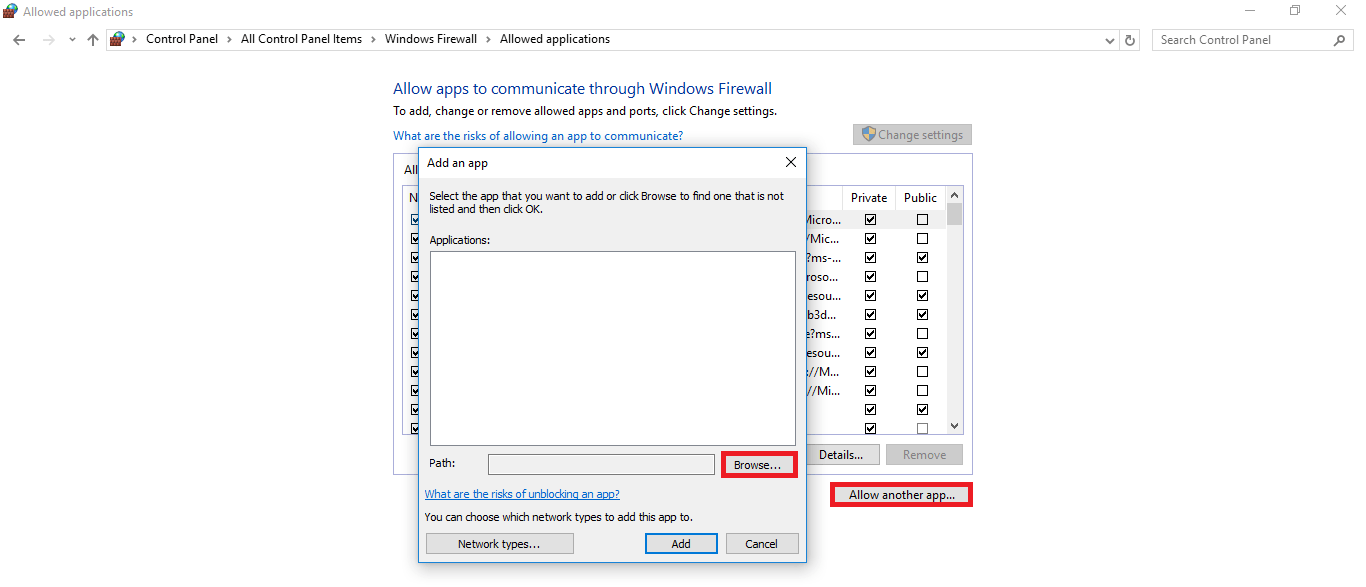1366x587 pixels.
Task: Enable Public for the '//Mi...' row
Action: pos(922,391)
